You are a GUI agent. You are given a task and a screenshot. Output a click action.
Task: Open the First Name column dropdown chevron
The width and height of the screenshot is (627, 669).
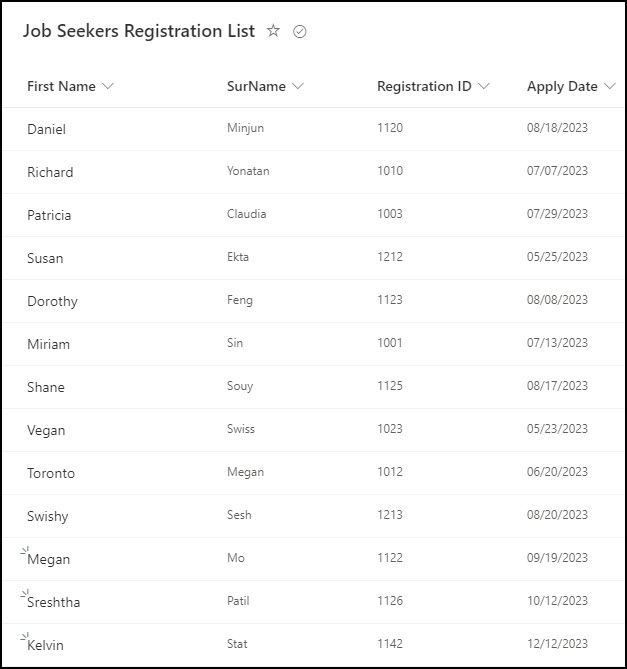(x=108, y=86)
